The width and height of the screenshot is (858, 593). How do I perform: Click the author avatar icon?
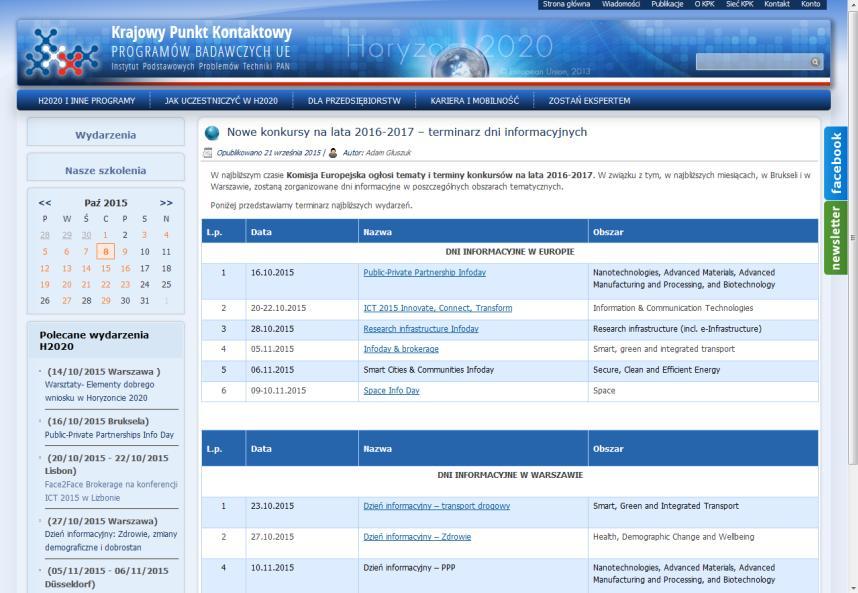pyautogui.click(x=333, y=153)
